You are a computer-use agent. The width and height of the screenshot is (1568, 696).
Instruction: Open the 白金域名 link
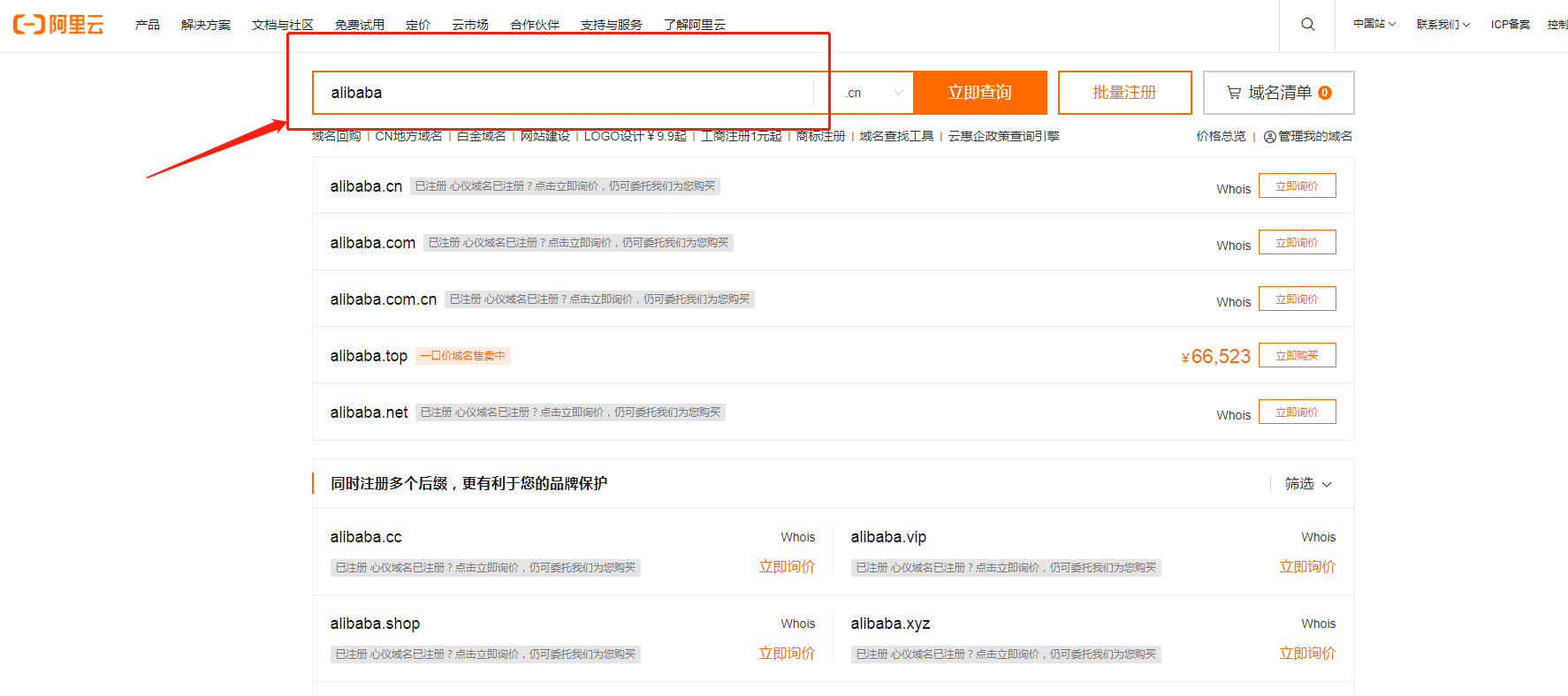pos(482,136)
